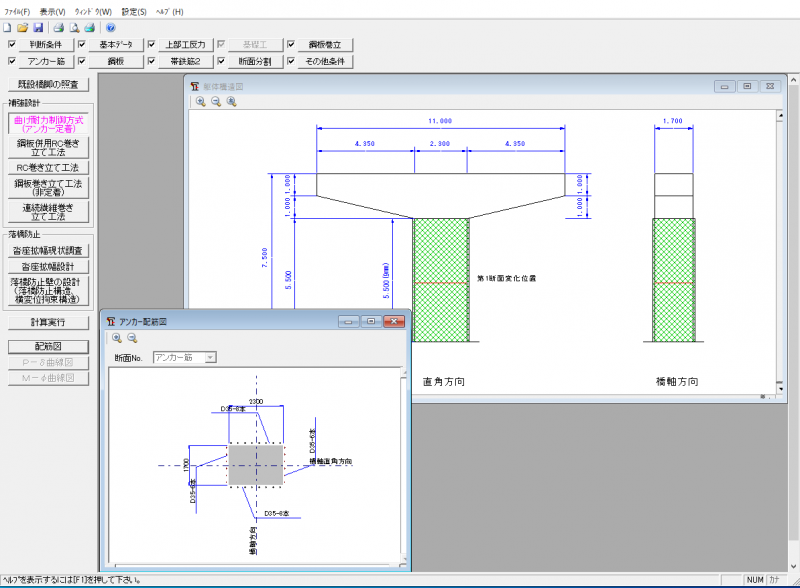Open print preview from the toolbar
The height and width of the screenshot is (588, 800).
[74, 28]
